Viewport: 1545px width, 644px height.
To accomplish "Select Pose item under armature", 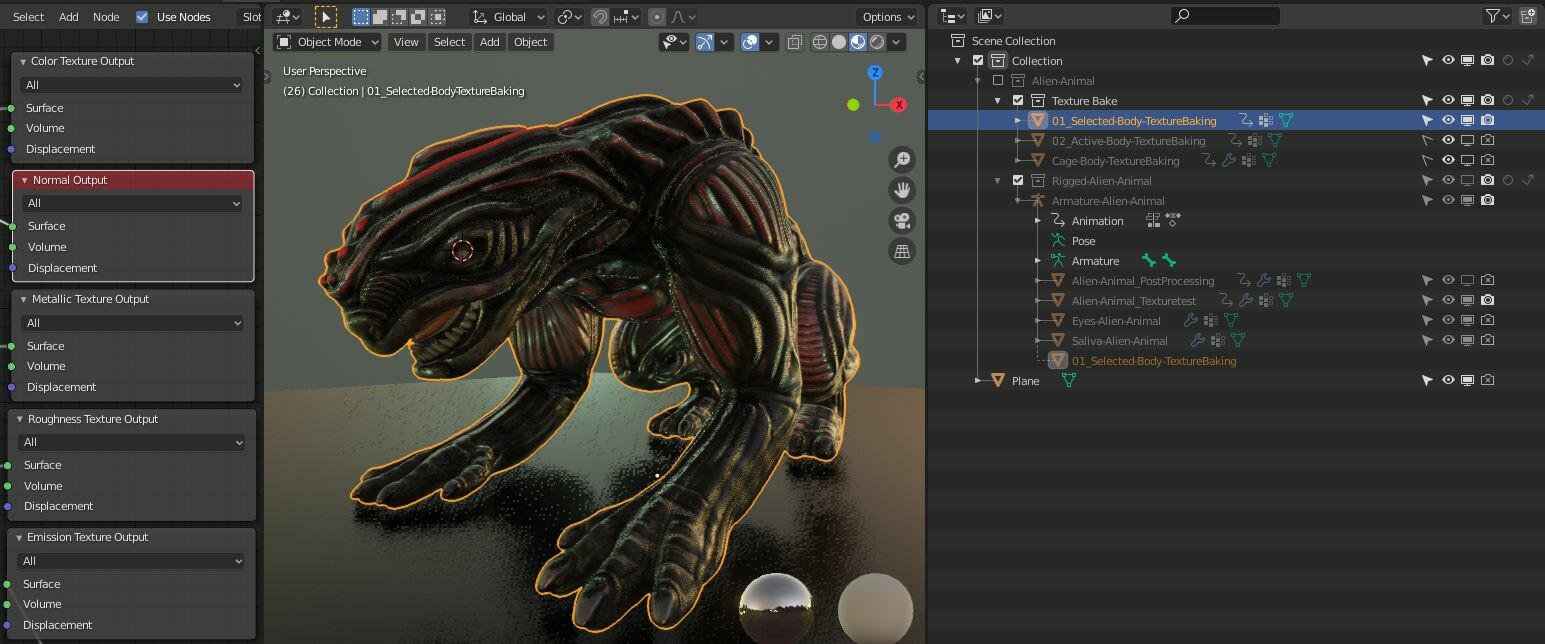I will pos(1083,241).
